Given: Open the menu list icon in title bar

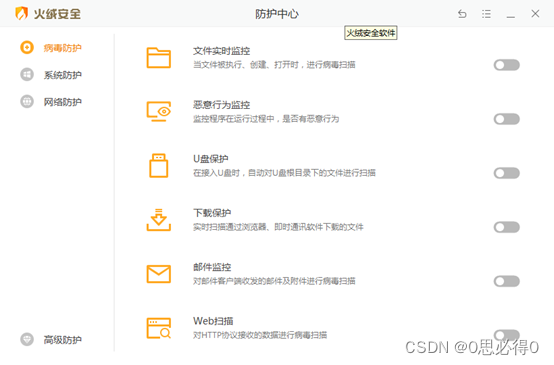Looking at the screenshot, I should coord(486,14).
